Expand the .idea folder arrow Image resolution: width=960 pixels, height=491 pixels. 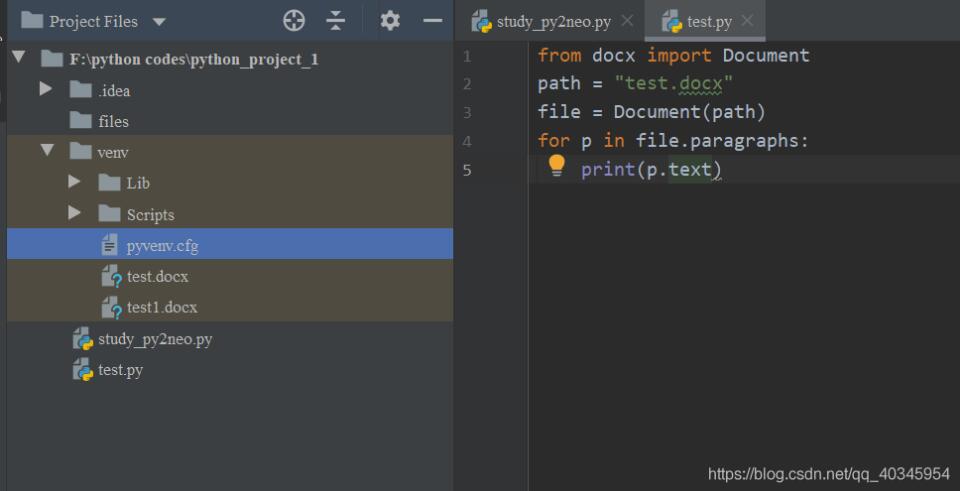tap(46, 90)
